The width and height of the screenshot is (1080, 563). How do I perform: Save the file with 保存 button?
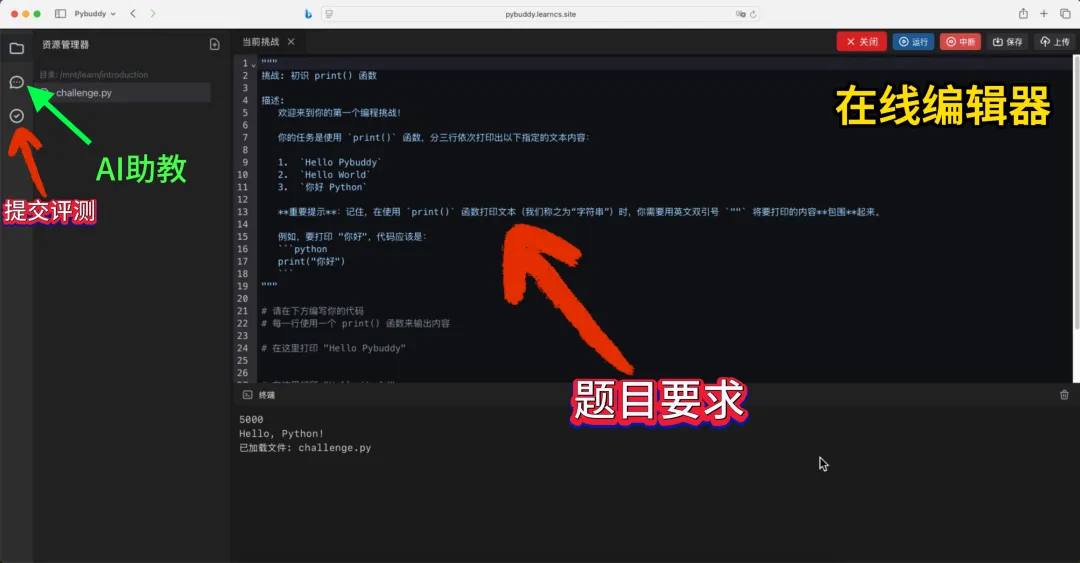(x=1007, y=42)
